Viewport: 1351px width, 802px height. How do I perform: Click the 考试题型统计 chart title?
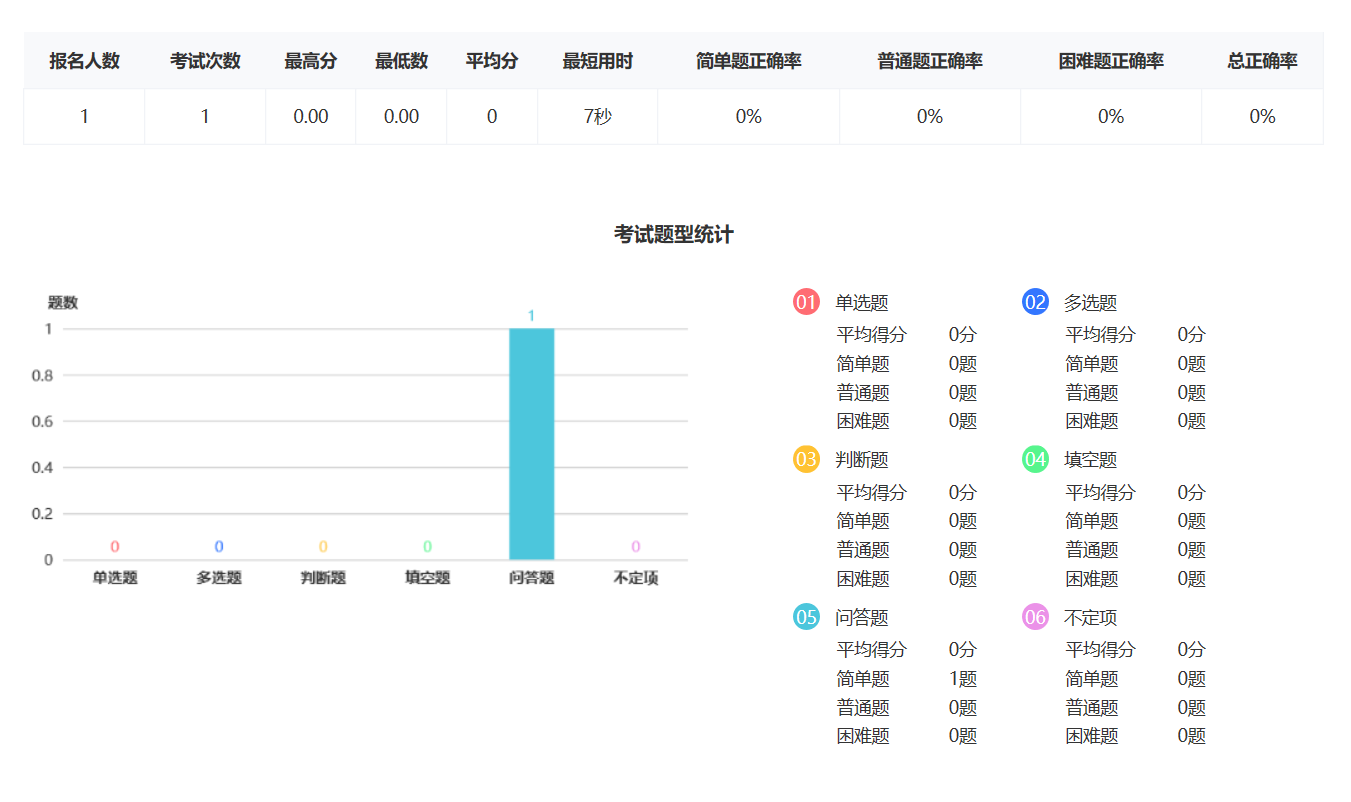pos(673,235)
